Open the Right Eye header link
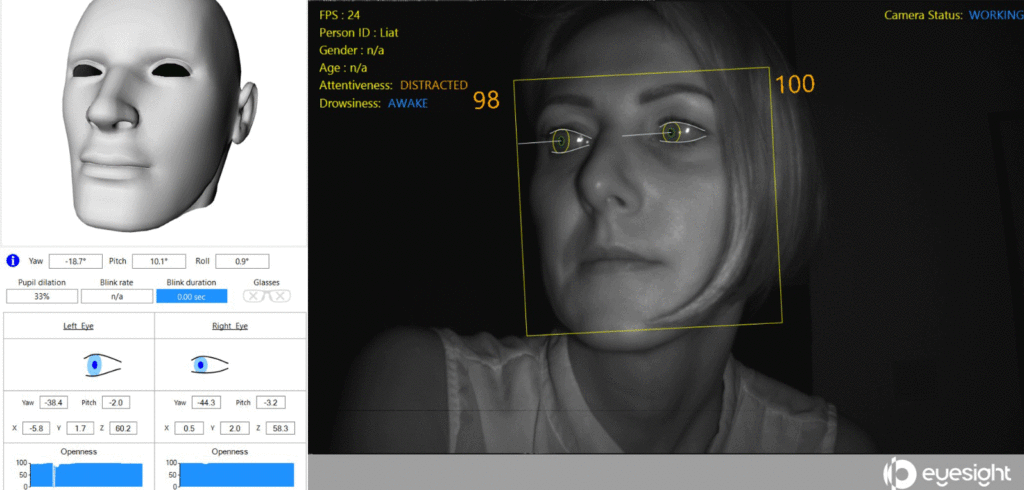This screenshot has width=1024, height=490. (230, 326)
